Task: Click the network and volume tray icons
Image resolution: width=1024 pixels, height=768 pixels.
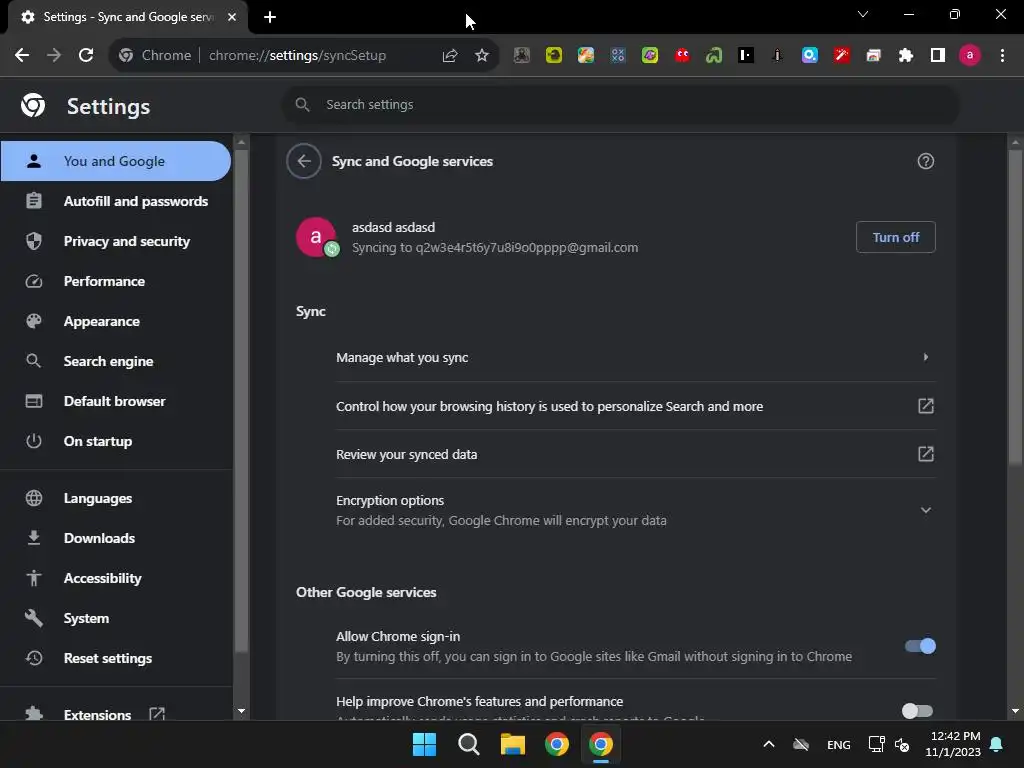Action: tap(889, 744)
